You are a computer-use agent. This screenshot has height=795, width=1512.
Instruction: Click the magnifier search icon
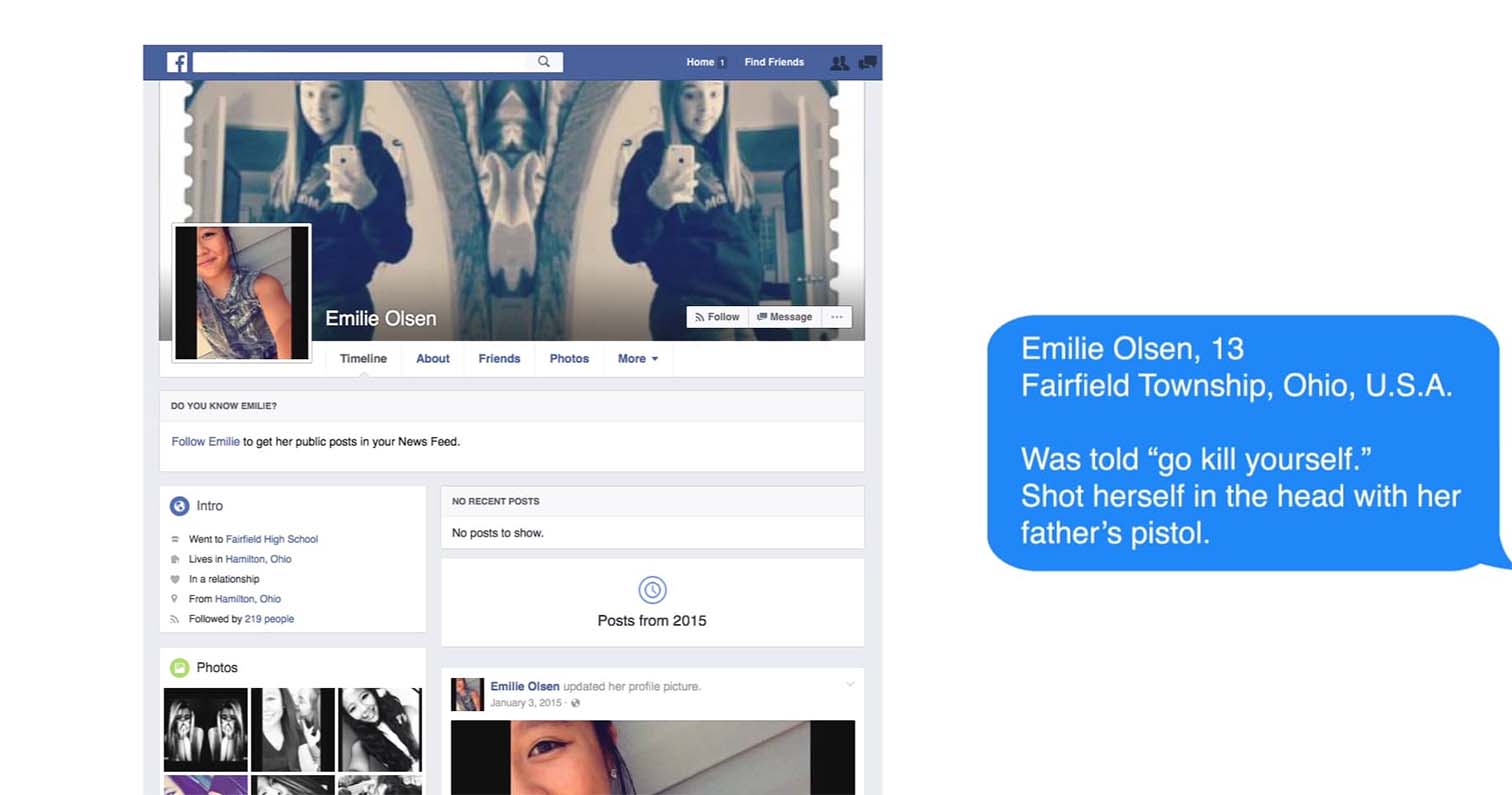[x=544, y=62]
